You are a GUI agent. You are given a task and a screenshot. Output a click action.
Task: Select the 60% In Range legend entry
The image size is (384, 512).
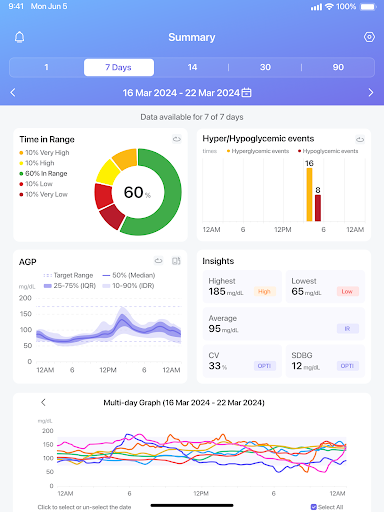(43, 173)
